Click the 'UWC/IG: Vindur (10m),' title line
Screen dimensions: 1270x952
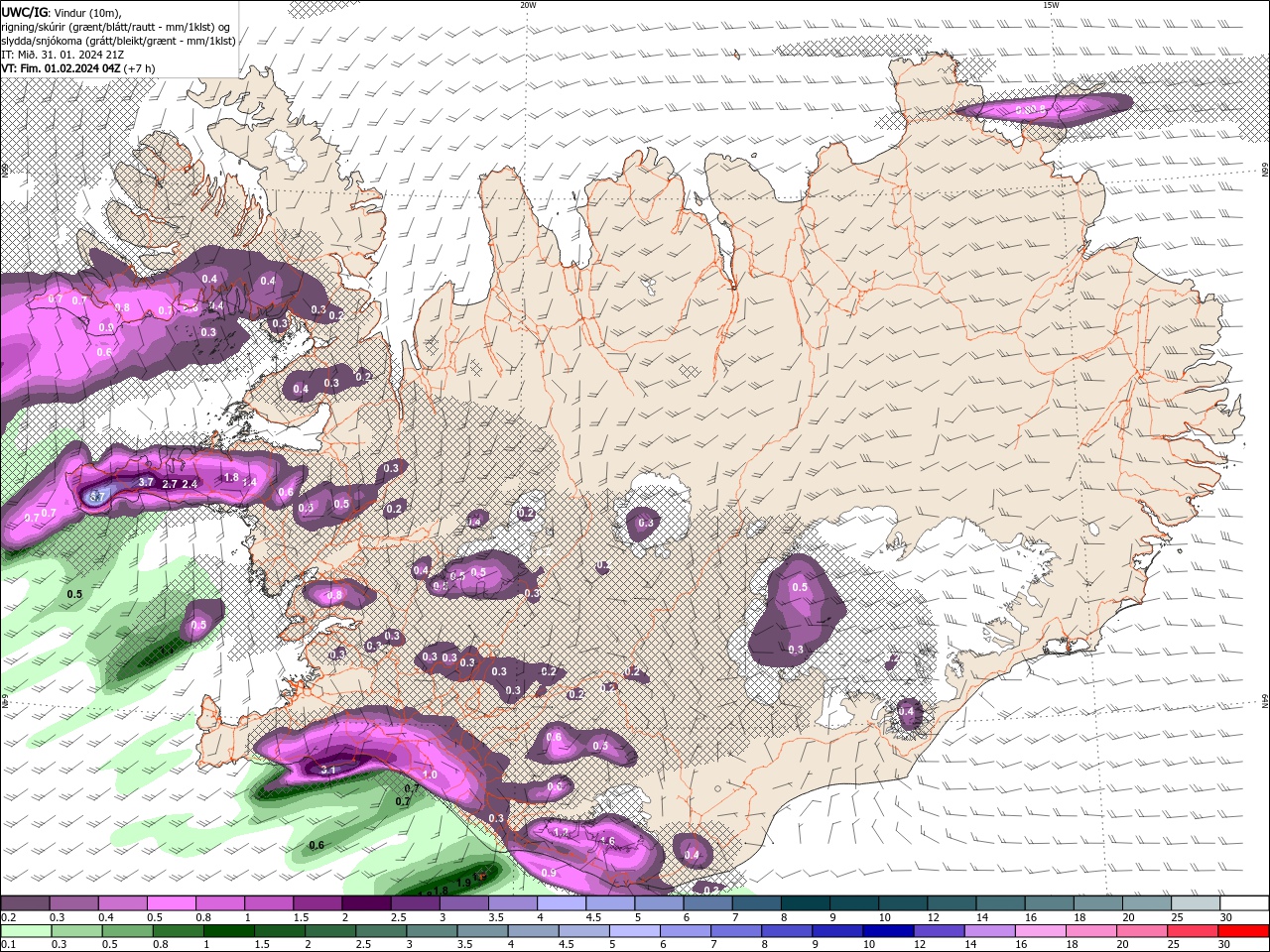[62, 12]
